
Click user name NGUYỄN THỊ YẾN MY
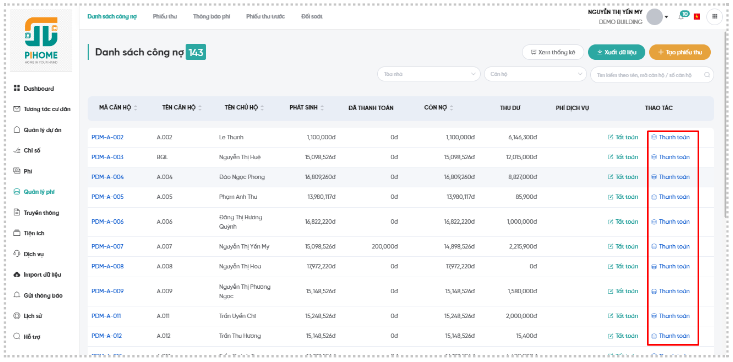coord(615,12)
